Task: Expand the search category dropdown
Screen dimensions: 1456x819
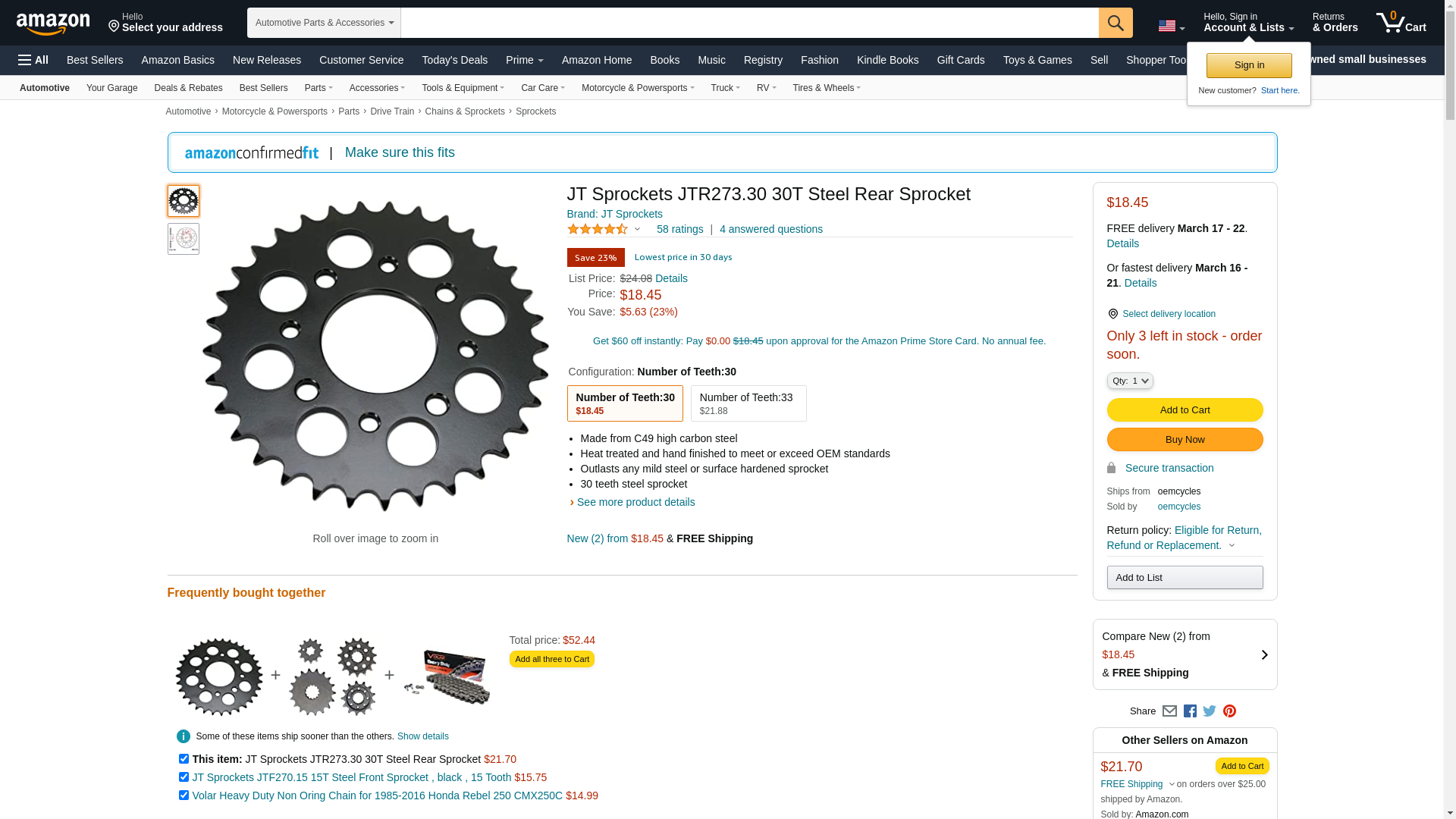Action: coord(324,23)
